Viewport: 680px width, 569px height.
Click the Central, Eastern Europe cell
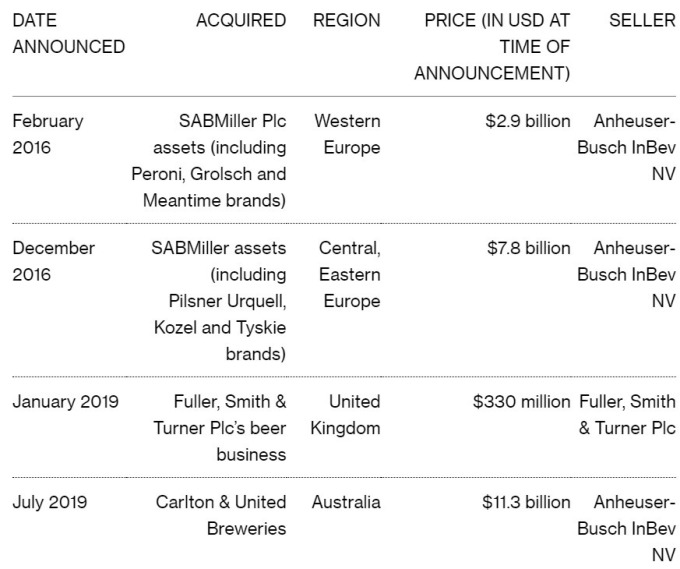[x=350, y=274]
